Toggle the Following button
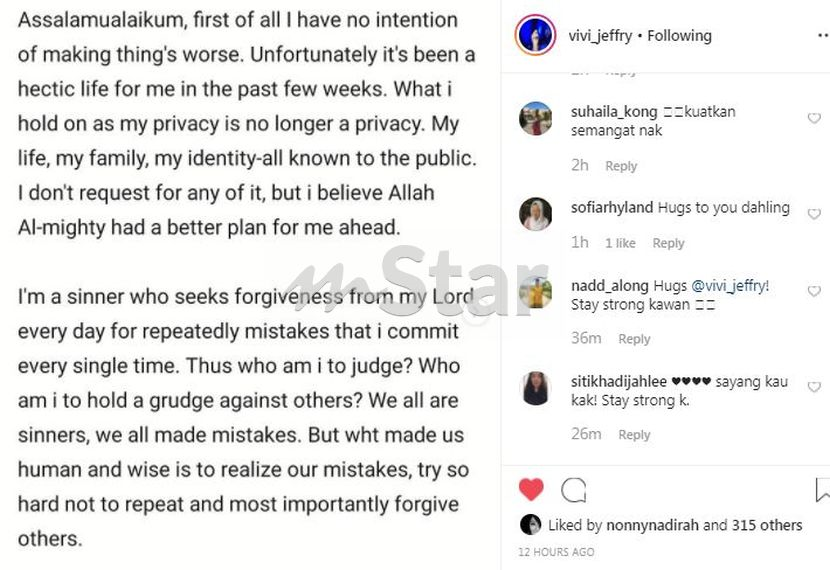This screenshot has width=830, height=570. (x=680, y=36)
